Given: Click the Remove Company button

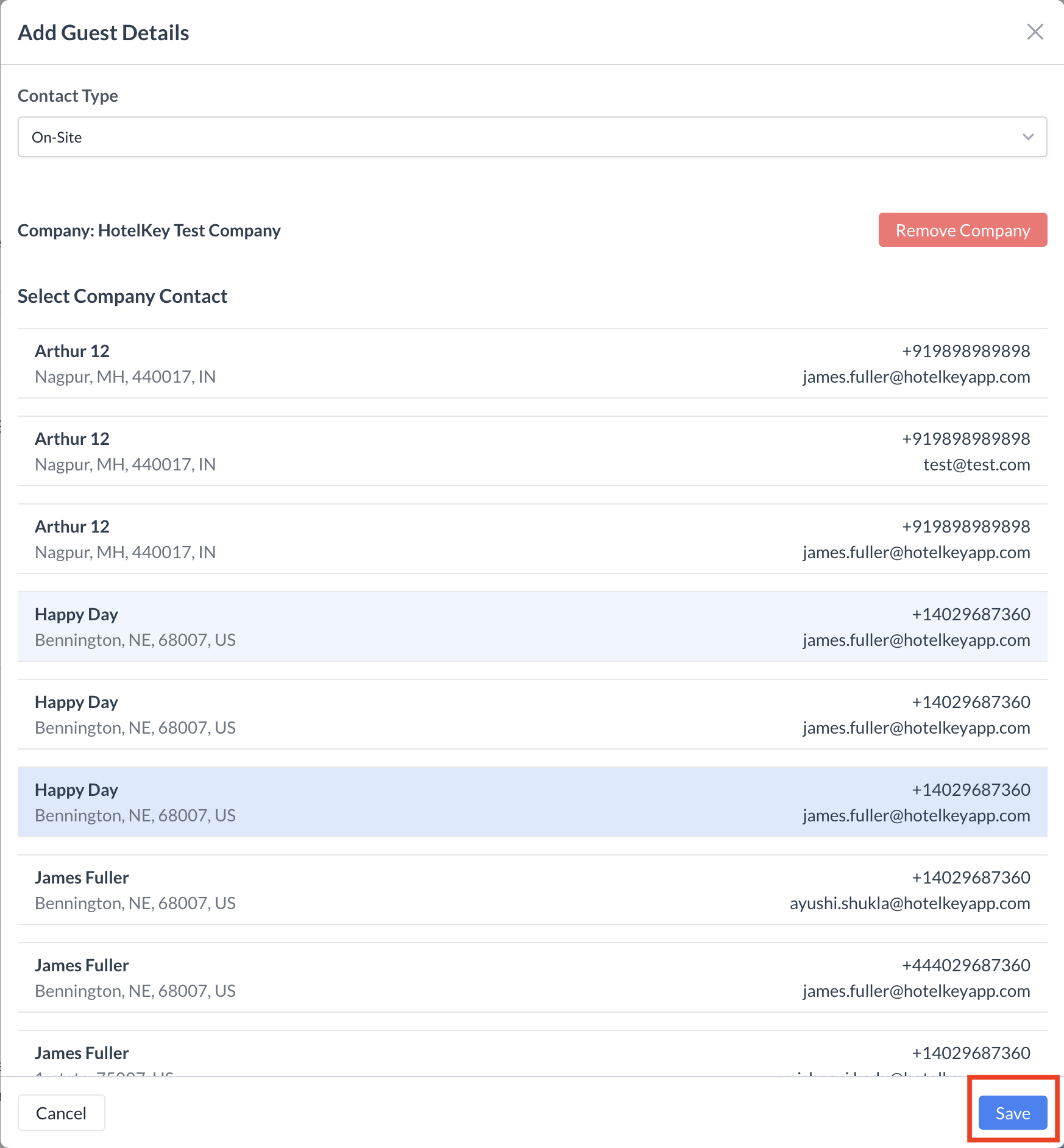Looking at the screenshot, I should tap(962, 230).
